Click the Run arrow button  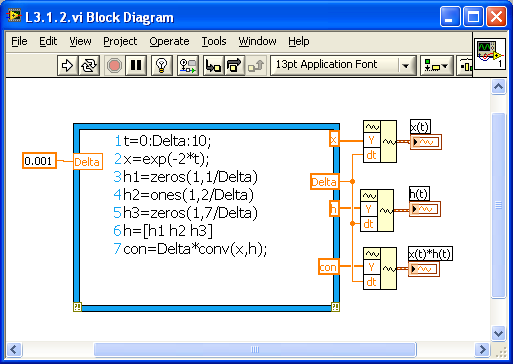(x=68, y=65)
